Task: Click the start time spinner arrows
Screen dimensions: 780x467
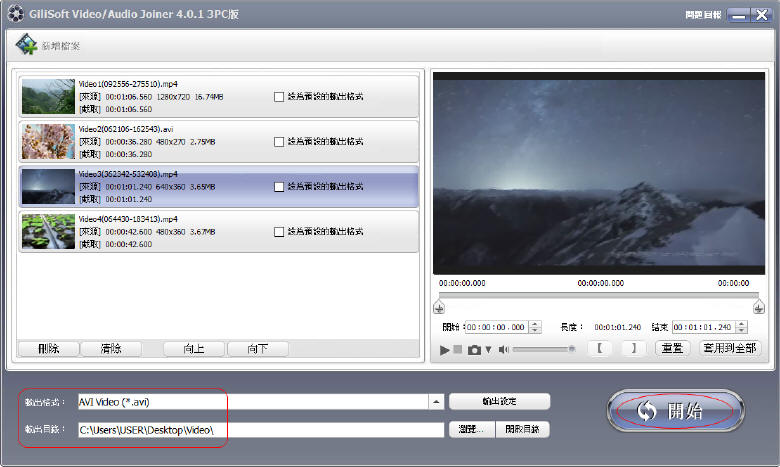Action: click(535, 327)
